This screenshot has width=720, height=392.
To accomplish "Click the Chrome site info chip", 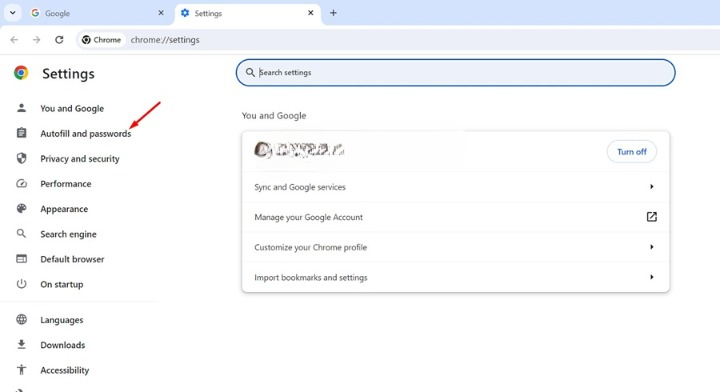I will pos(101,40).
